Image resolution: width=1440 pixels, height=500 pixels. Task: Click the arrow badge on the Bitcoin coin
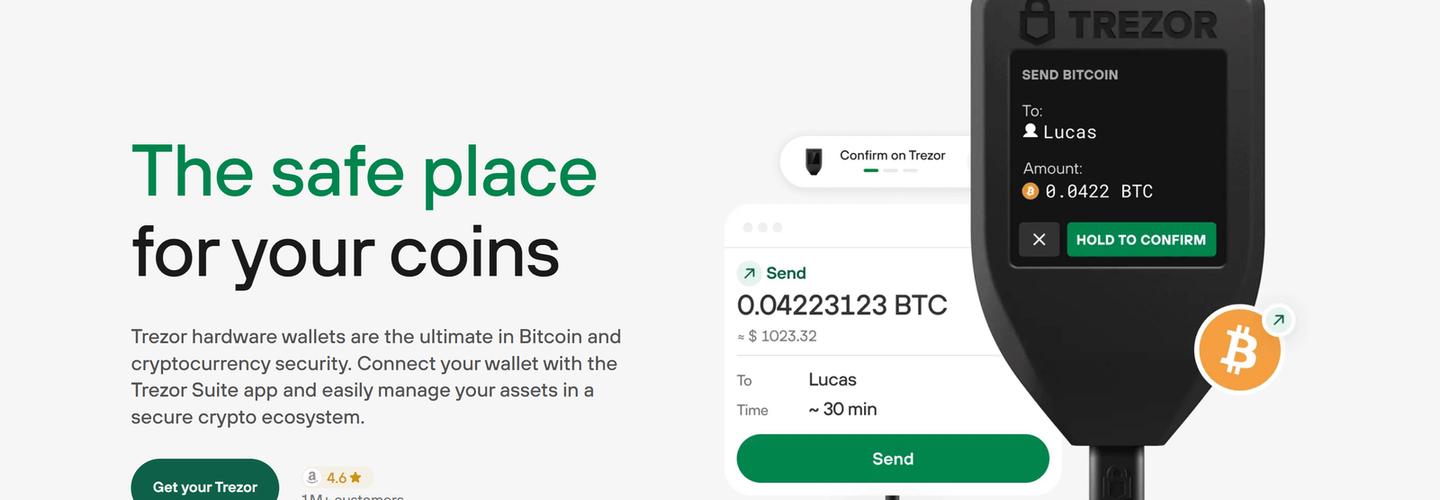click(x=1278, y=321)
